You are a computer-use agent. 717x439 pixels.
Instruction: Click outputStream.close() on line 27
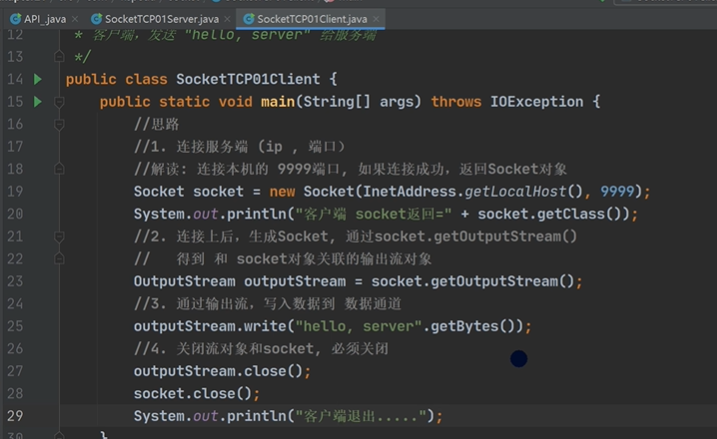click(x=218, y=371)
